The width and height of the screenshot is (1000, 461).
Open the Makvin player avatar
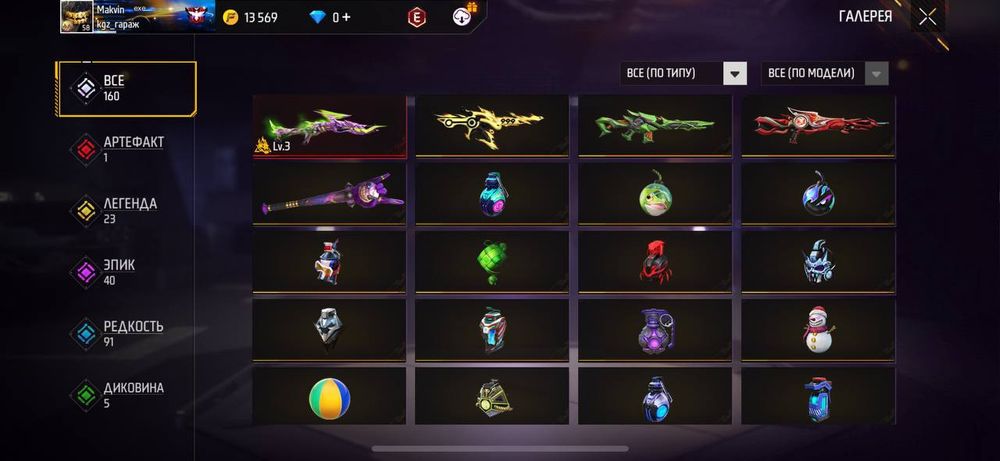click(77, 17)
